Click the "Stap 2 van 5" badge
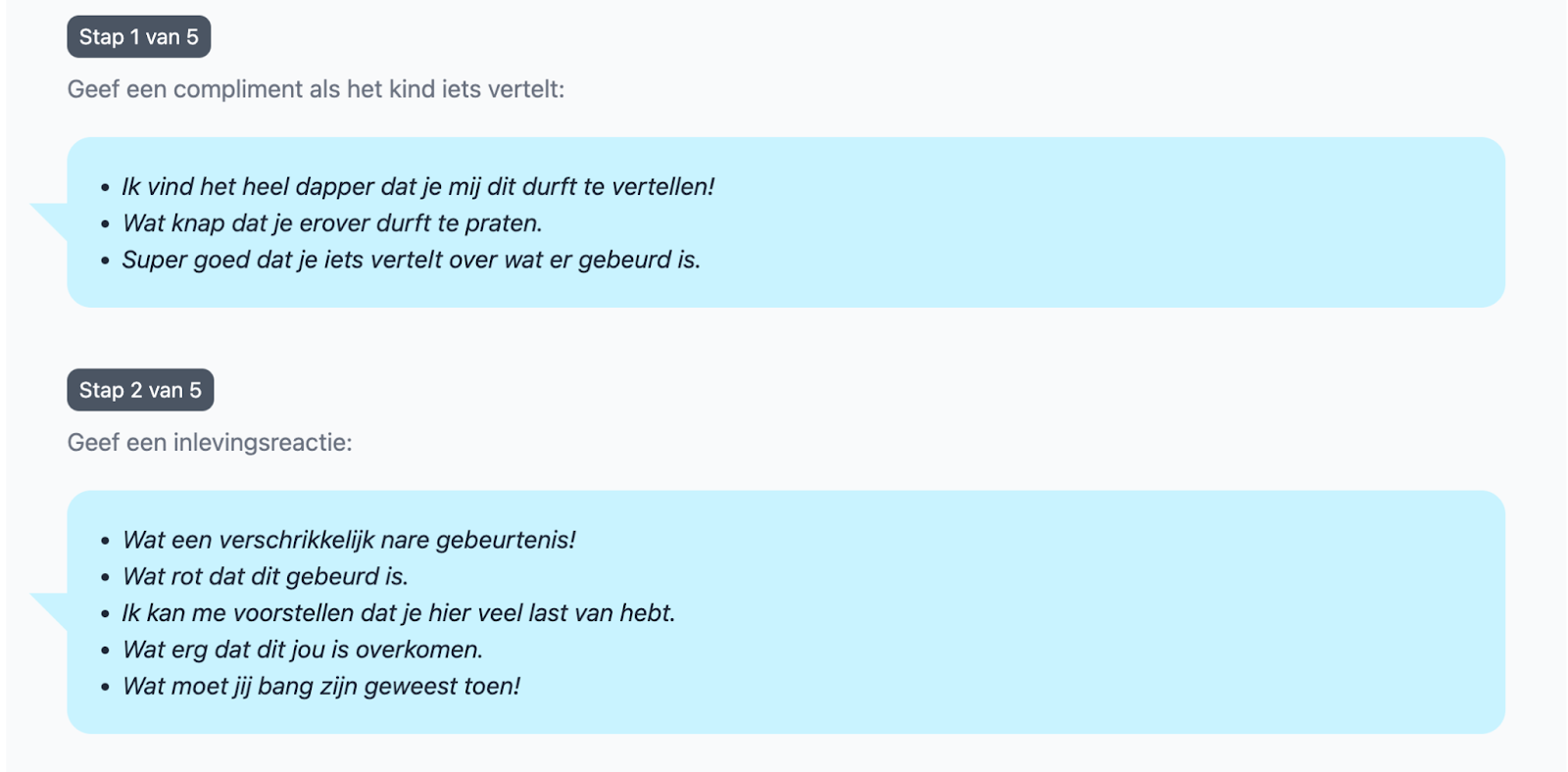The width and height of the screenshot is (1568, 772). click(140, 390)
